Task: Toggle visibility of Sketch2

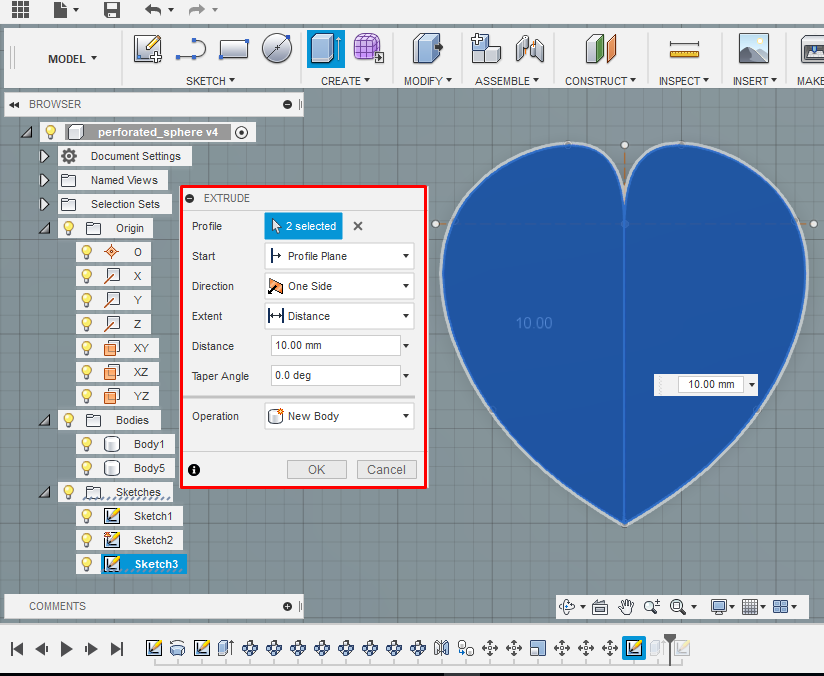Action: point(87,540)
